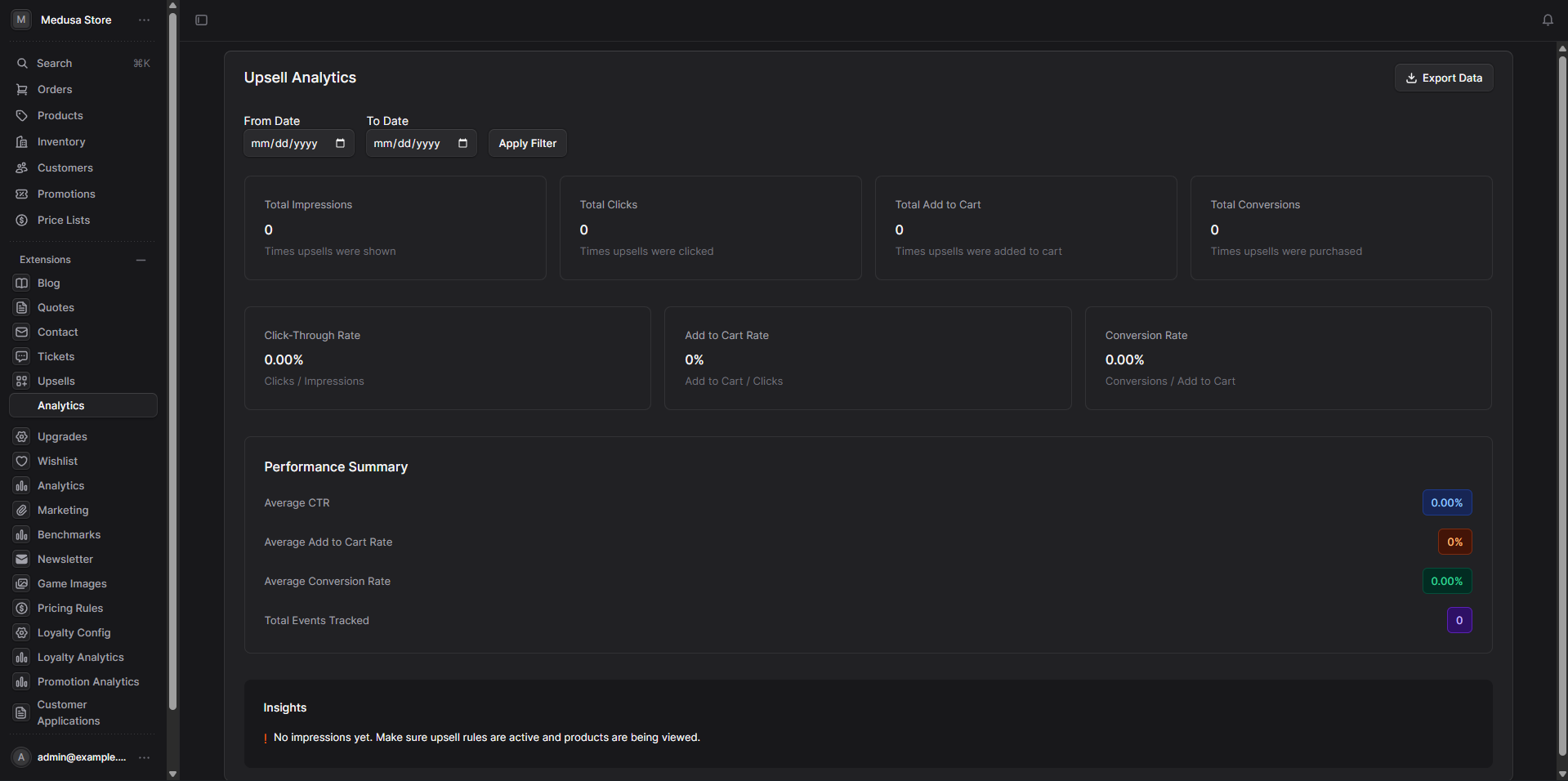Click the notifications bell icon
The width and height of the screenshot is (1568, 781).
tap(1548, 20)
